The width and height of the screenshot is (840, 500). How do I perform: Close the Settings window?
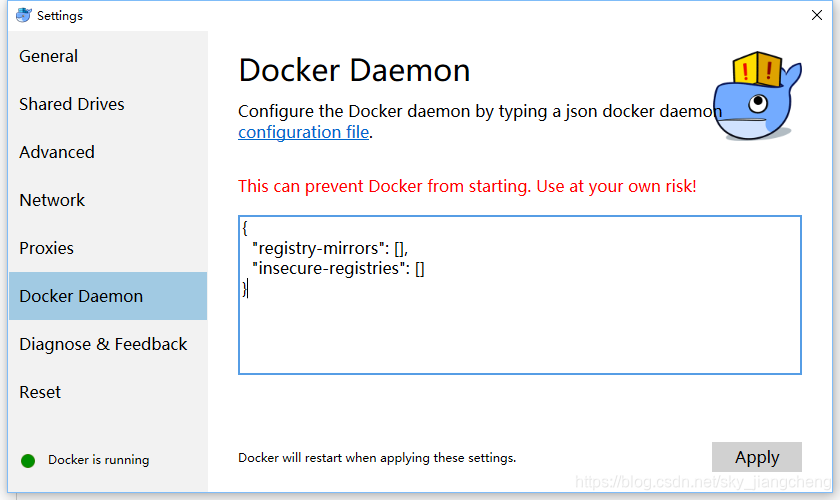(x=816, y=15)
